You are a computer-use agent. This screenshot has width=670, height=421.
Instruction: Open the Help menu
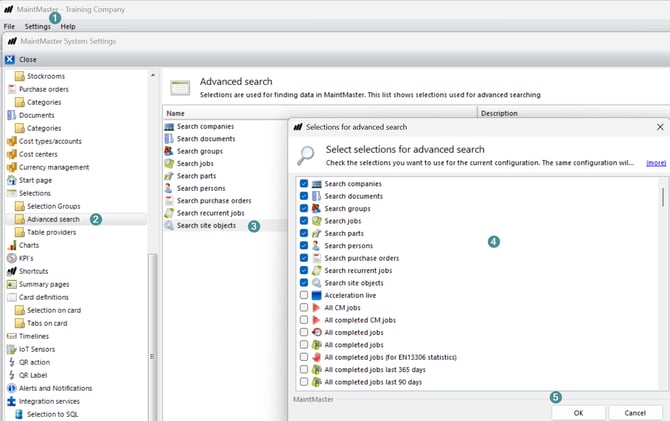68,26
